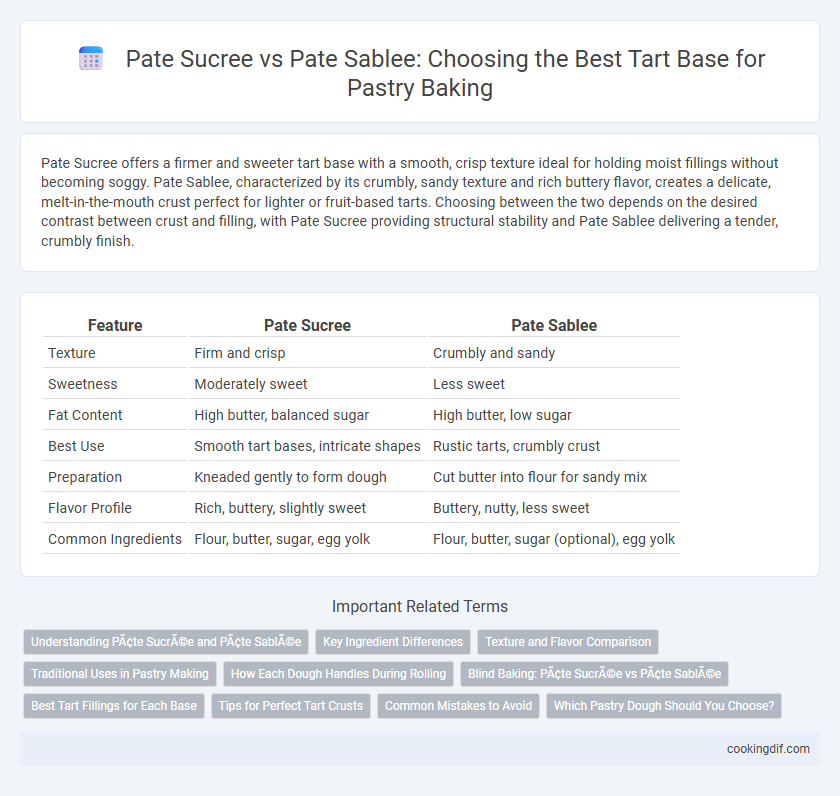Open 'Understanding Pâte Sucrée and Pâte Sablée' tag
This screenshot has height=796, width=840.
coord(166,642)
